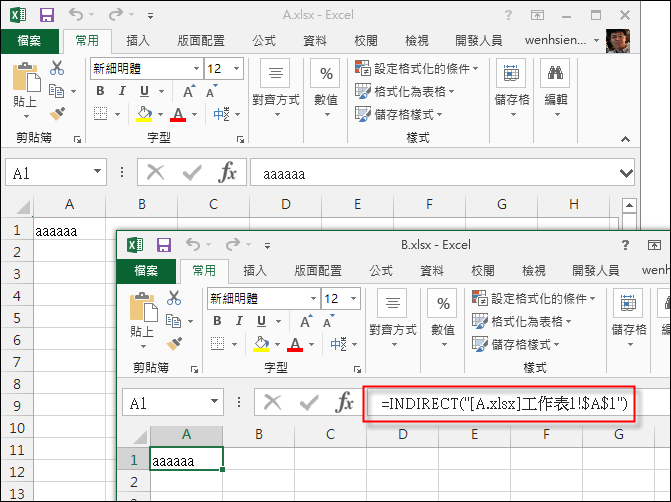Click the Save icon in A.xlsx window

pyautogui.click(x=47, y=15)
